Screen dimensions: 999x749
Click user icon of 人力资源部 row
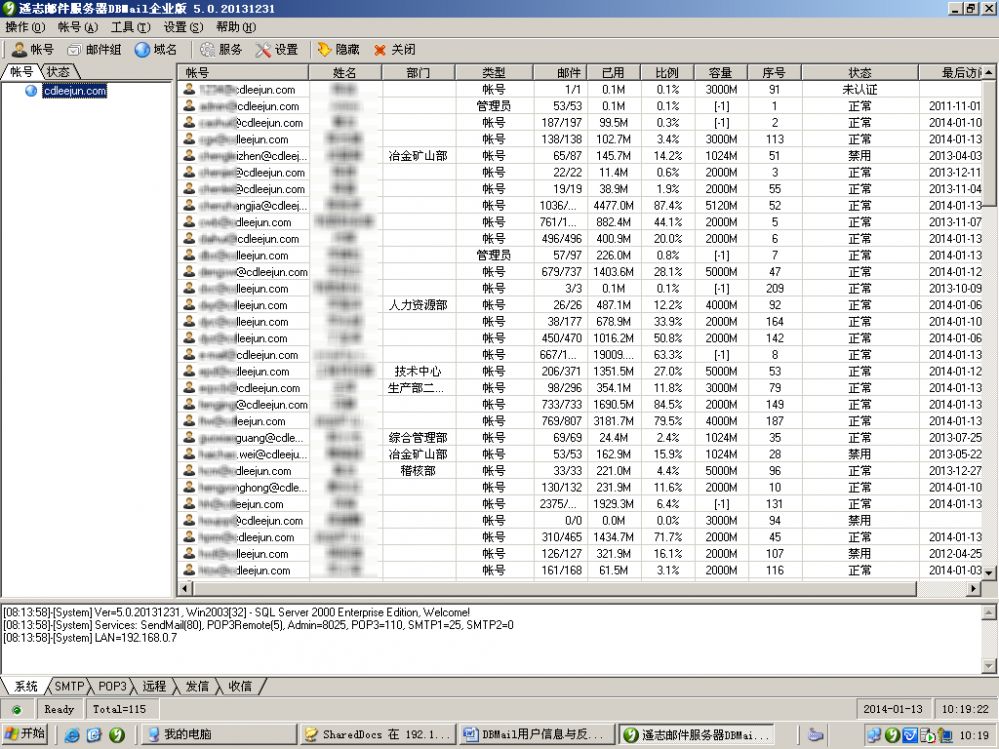click(189, 304)
